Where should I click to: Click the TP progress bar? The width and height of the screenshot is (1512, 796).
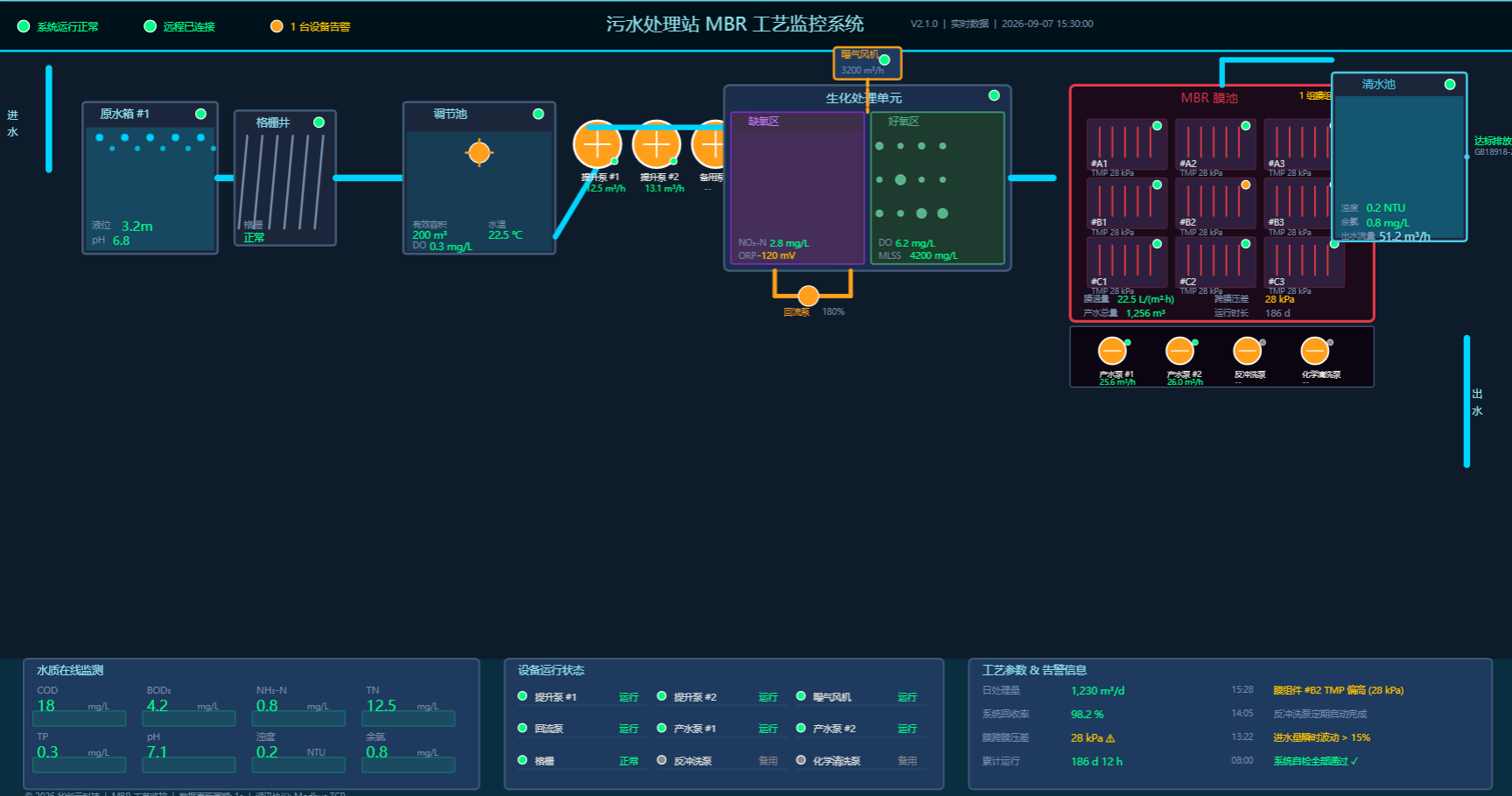pyautogui.click(x=79, y=765)
